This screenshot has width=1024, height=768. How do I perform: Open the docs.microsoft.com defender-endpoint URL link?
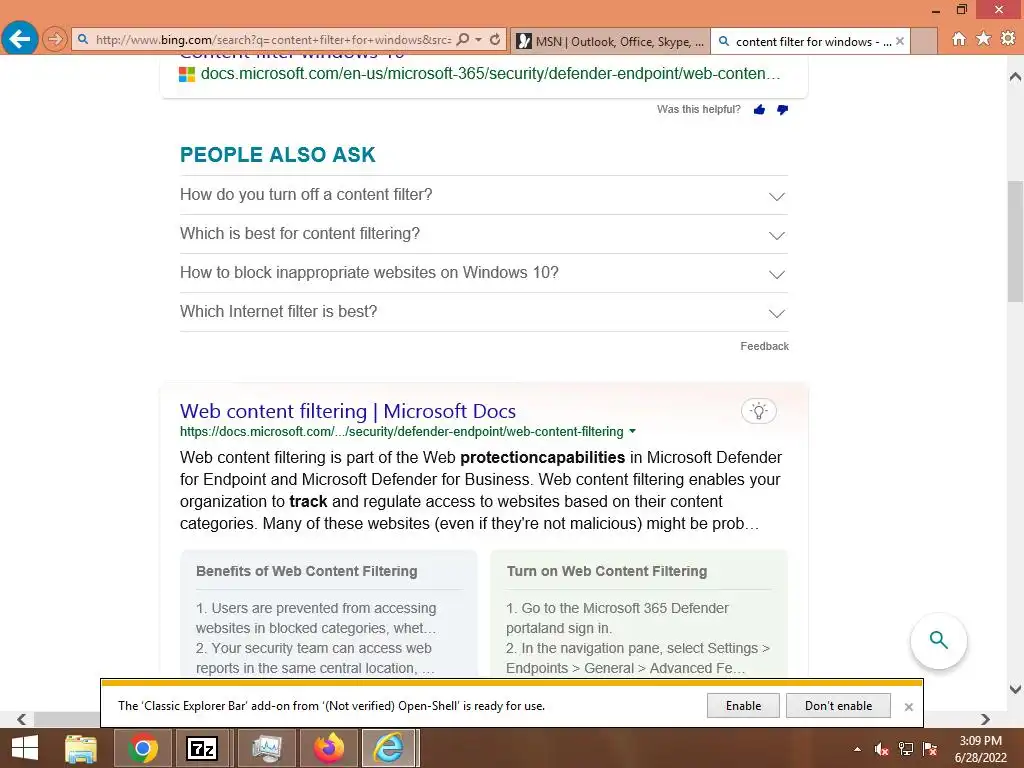point(490,74)
